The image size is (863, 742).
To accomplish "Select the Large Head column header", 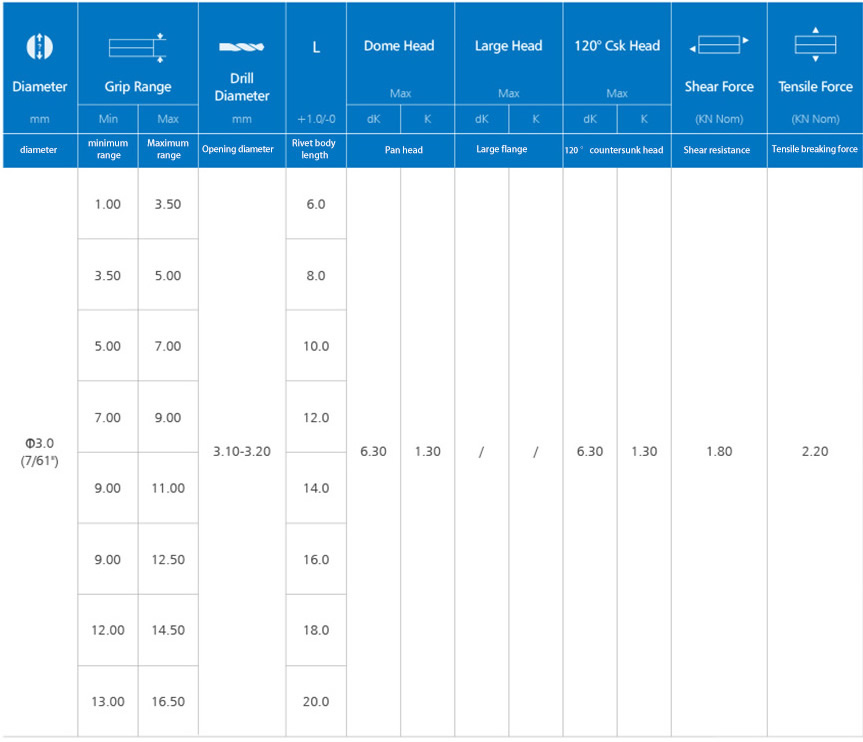I will pyautogui.click(x=508, y=46).
